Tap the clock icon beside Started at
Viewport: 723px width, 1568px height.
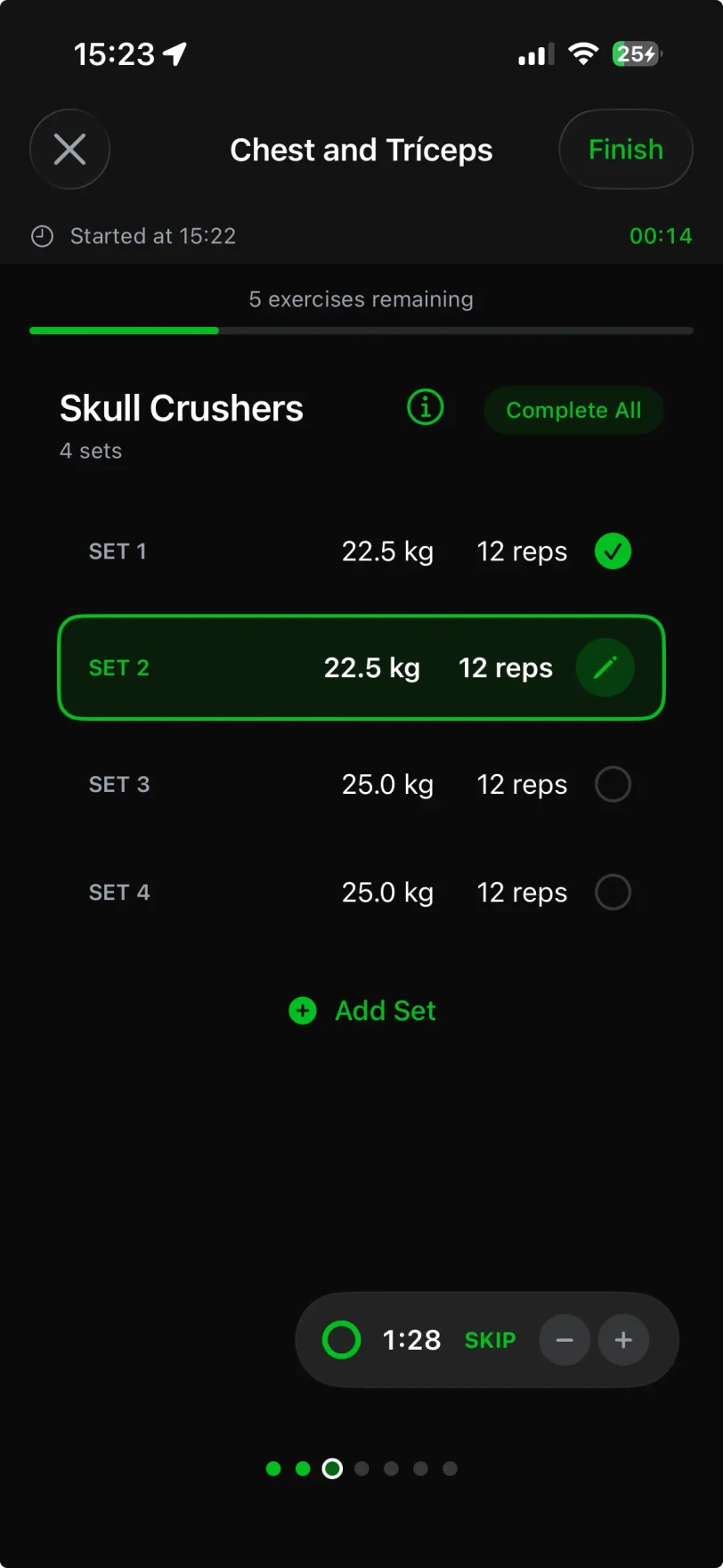[42, 236]
